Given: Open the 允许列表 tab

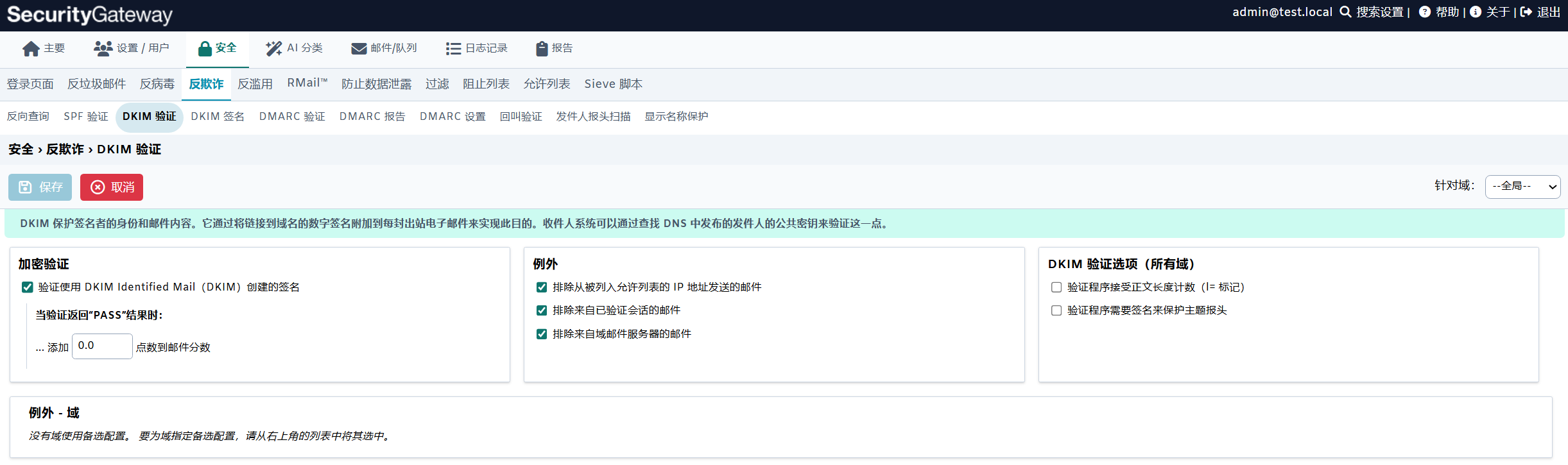Looking at the screenshot, I should (547, 84).
